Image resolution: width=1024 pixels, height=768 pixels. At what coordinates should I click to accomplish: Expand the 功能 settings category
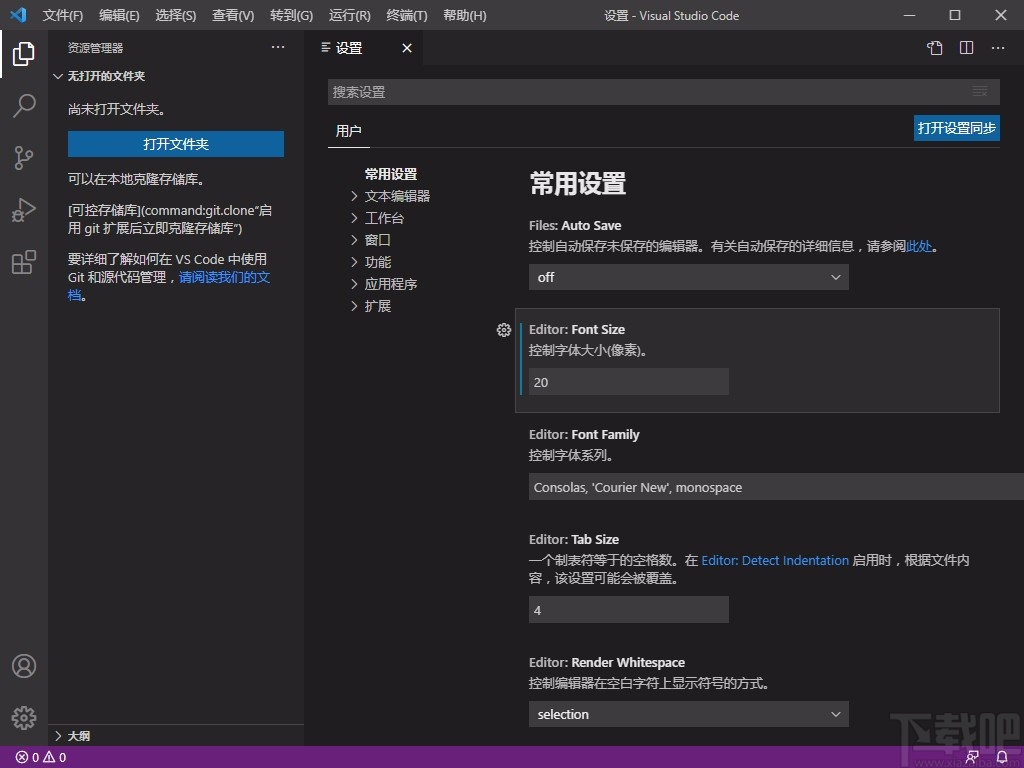pyautogui.click(x=371, y=262)
